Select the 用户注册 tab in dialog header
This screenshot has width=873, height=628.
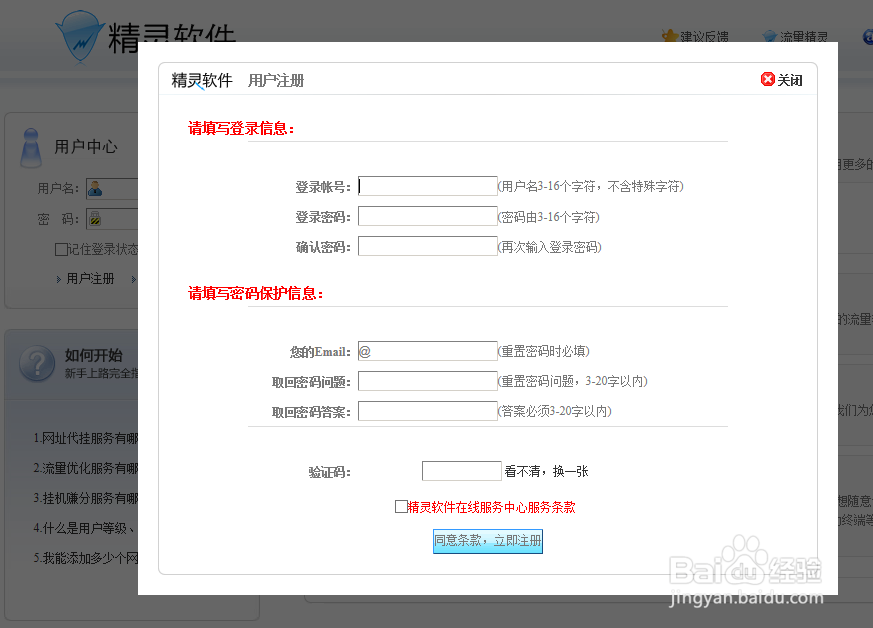click(x=277, y=79)
